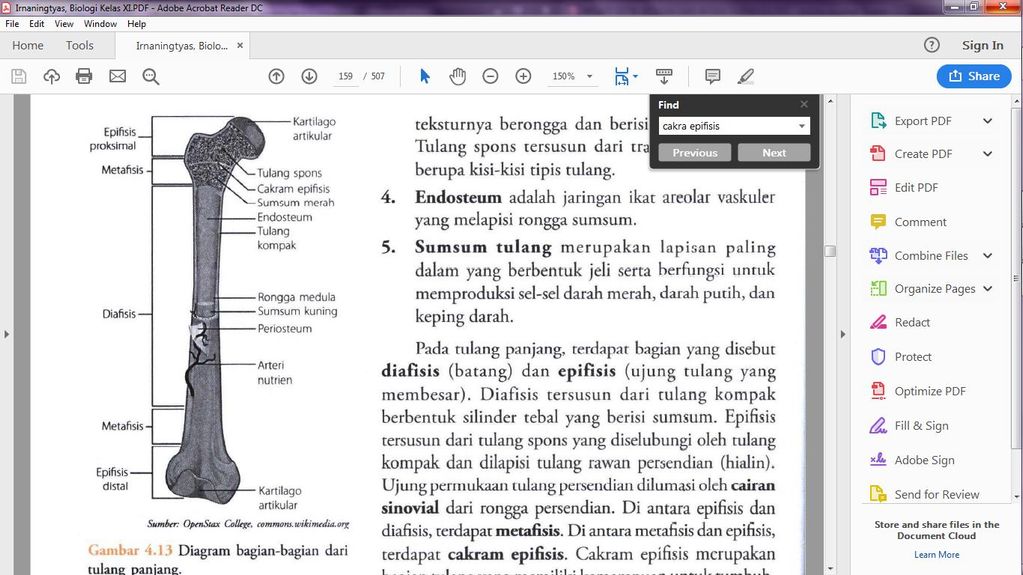This screenshot has width=1023, height=575.
Task: Expand the Find search box dropdown
Action: pos(802,126)
